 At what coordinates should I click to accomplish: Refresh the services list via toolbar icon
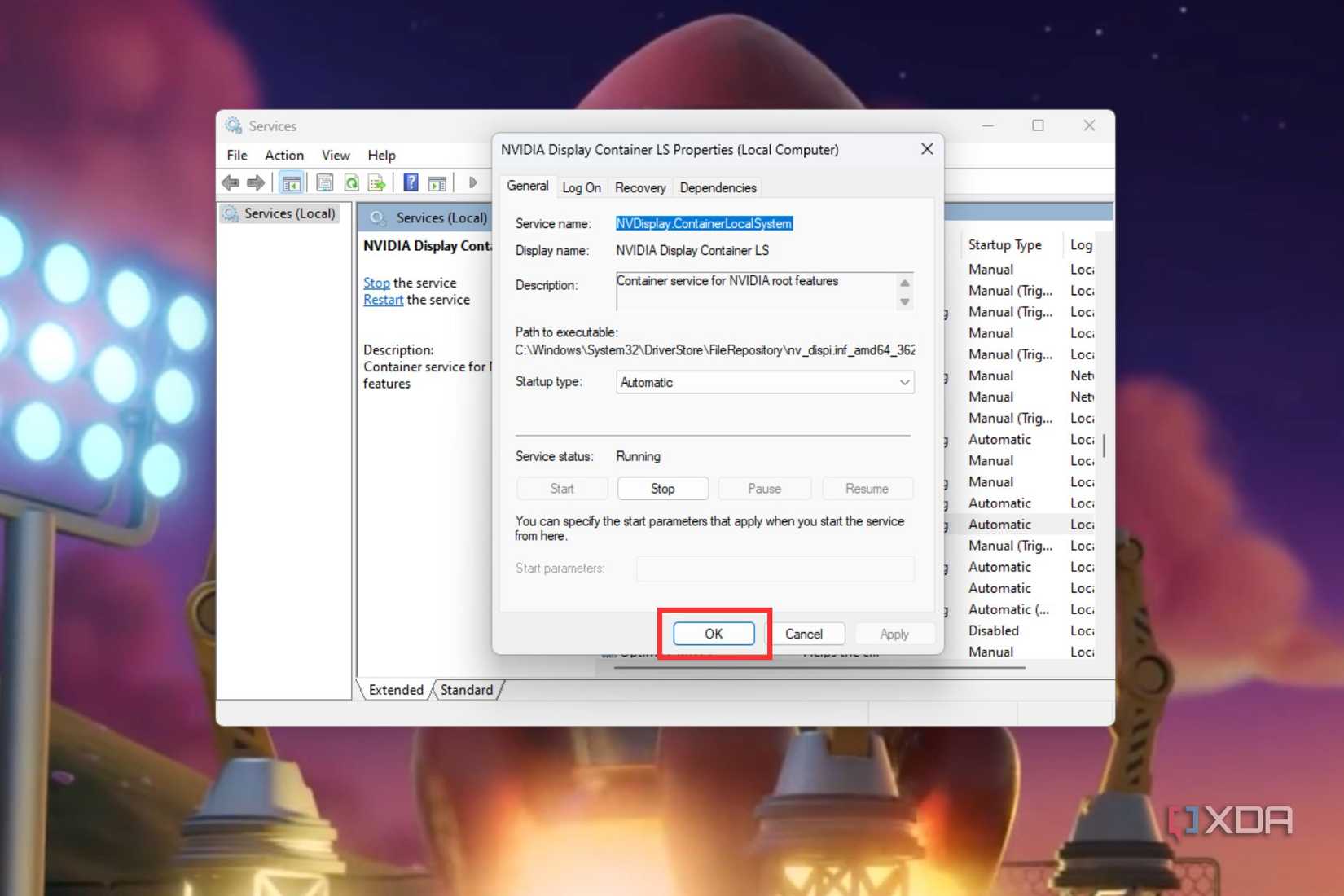350,182
